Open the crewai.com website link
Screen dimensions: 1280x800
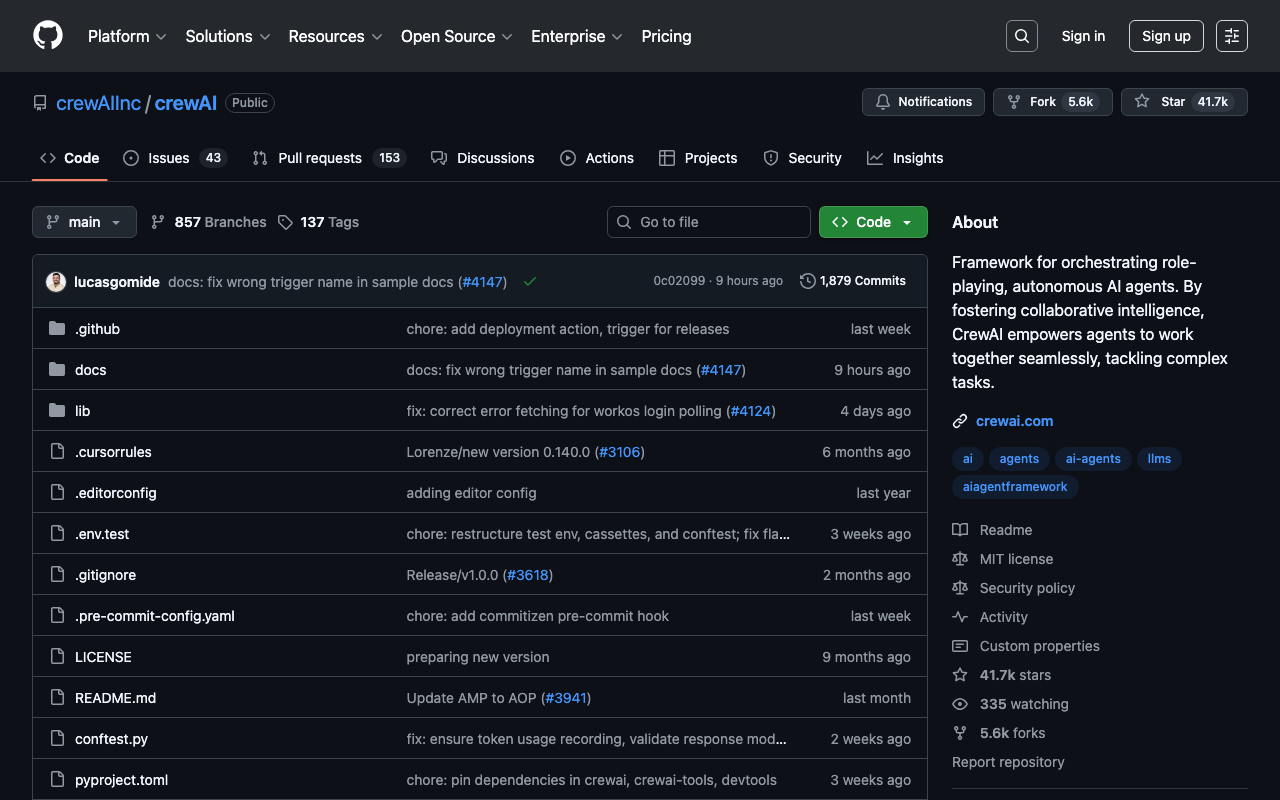(1014, 421)
